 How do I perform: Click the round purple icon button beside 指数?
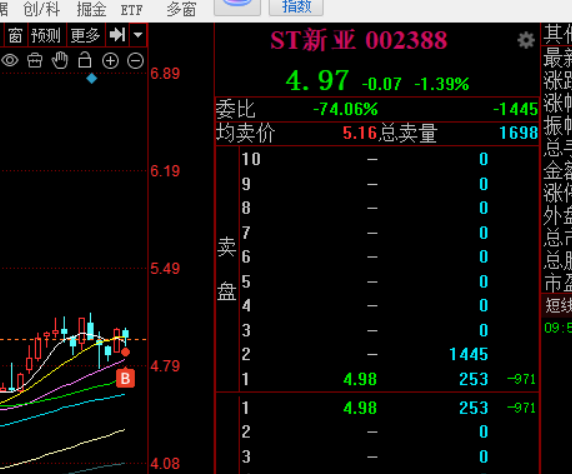(237, 7)
